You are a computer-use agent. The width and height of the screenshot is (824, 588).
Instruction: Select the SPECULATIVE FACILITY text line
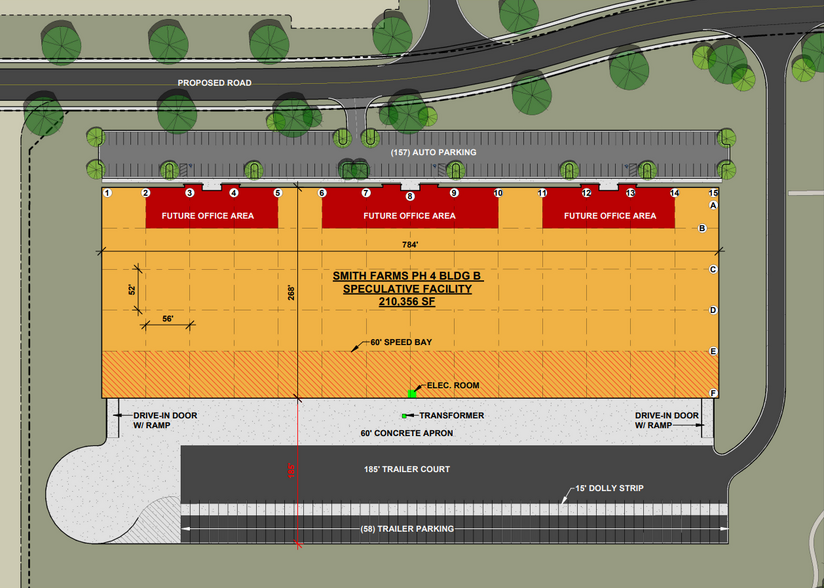tap(407, 289)
